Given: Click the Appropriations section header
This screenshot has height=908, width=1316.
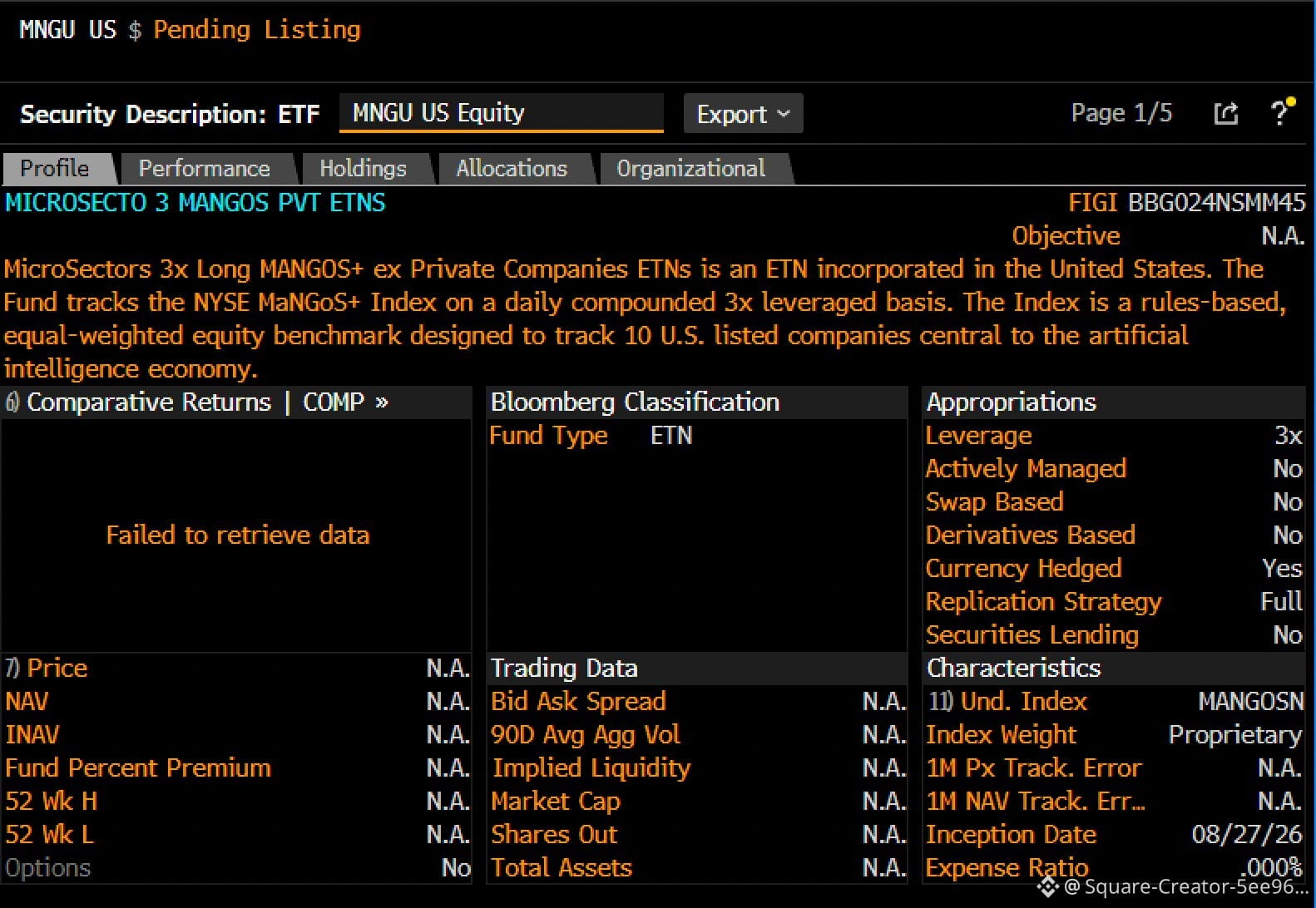Looking at the screenshot, I should pos(1012,402).
